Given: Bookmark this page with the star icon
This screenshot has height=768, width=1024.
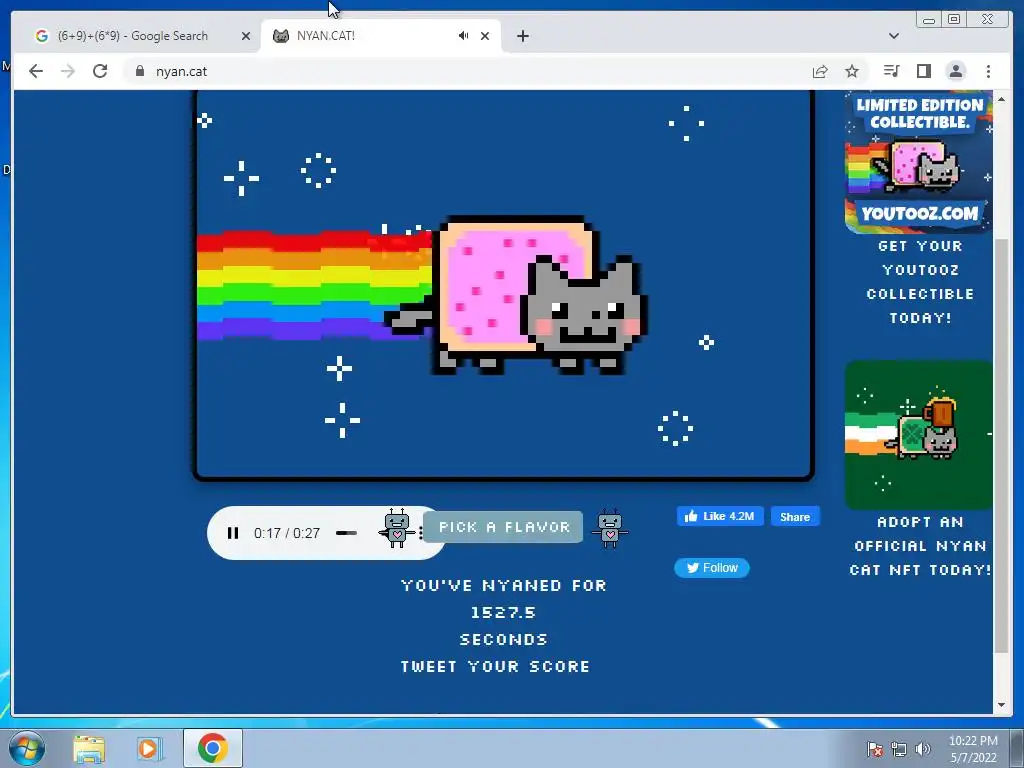Looking at the screenshot, I should [x=852, y=71].
